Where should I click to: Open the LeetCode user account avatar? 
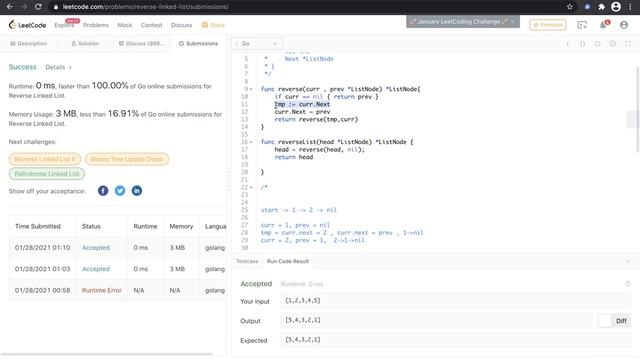coord(624,25)
